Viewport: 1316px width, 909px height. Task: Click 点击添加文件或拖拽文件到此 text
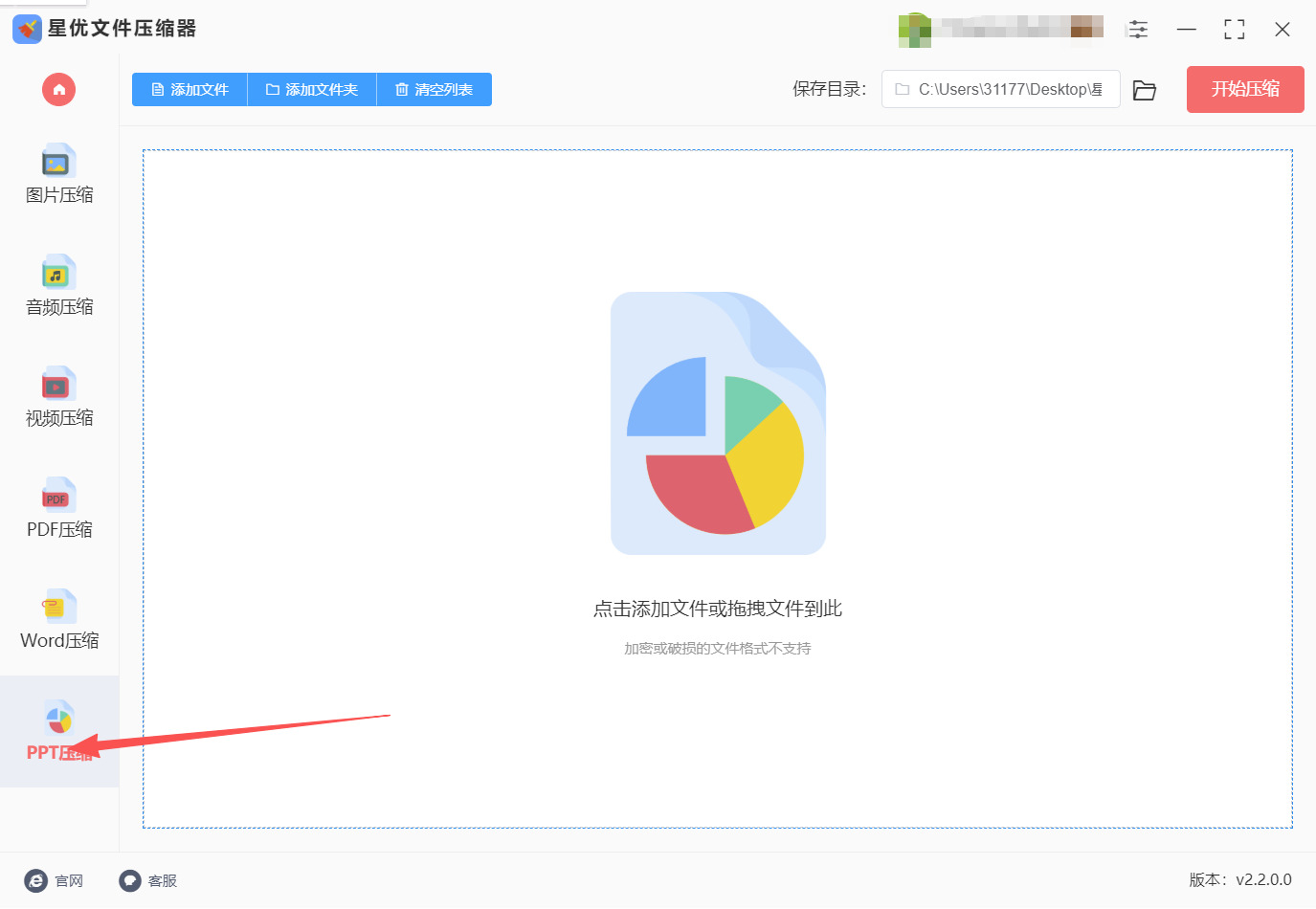click(718, 609)
